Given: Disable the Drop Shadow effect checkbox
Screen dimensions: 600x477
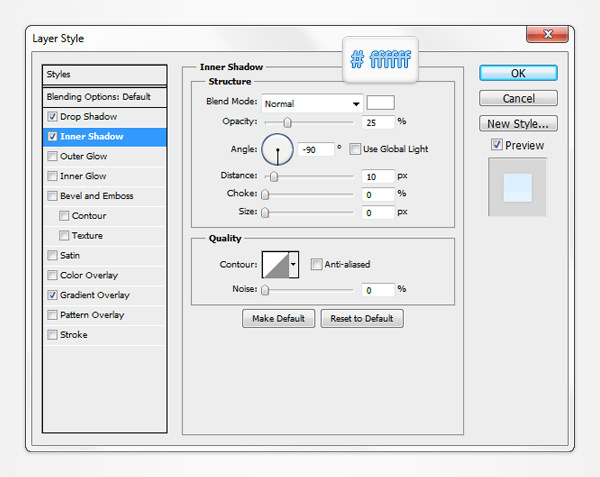Looking at the screenshot, I should pos(52,117).
